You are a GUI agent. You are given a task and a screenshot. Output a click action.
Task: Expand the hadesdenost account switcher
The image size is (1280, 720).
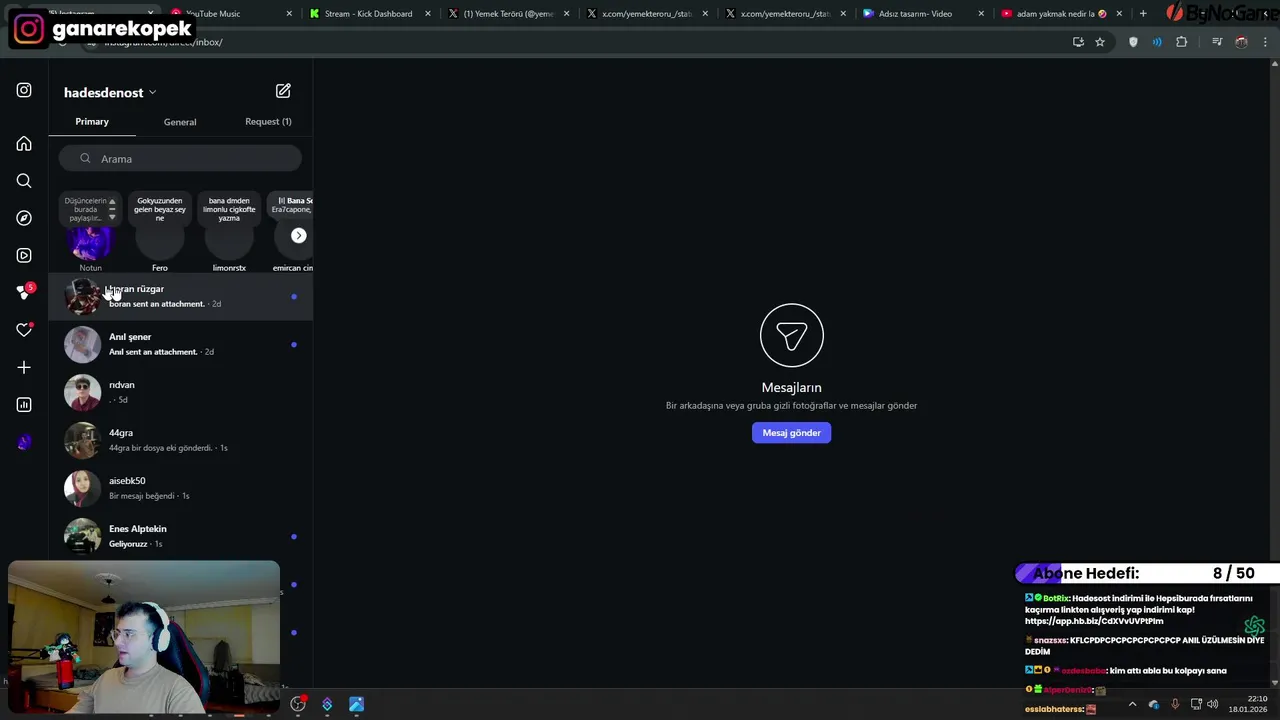point(110,92)
